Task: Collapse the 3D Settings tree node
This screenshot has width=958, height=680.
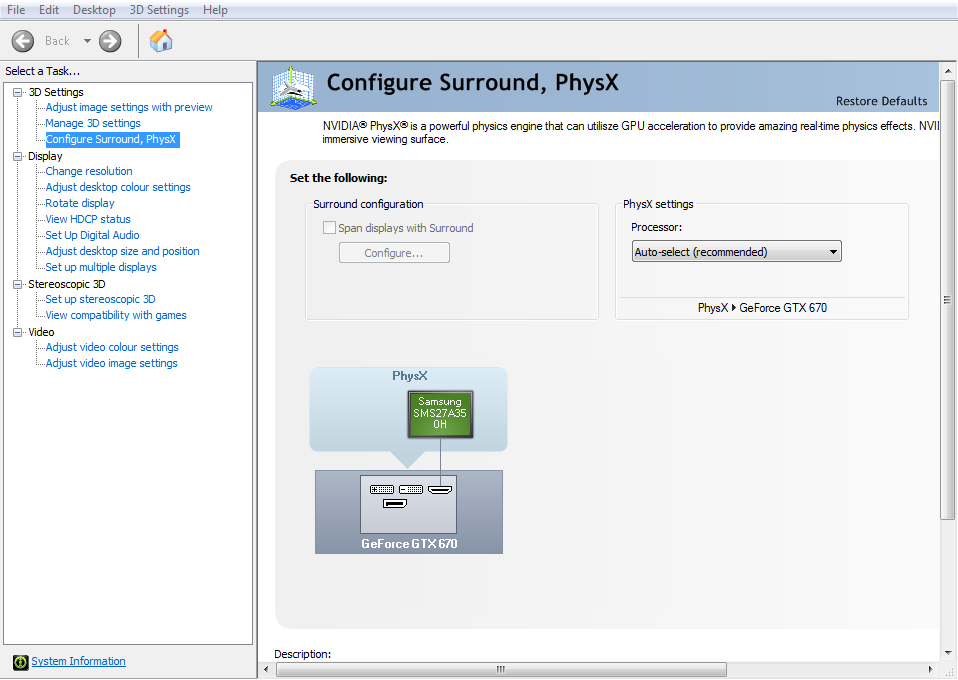Action: 17,92
